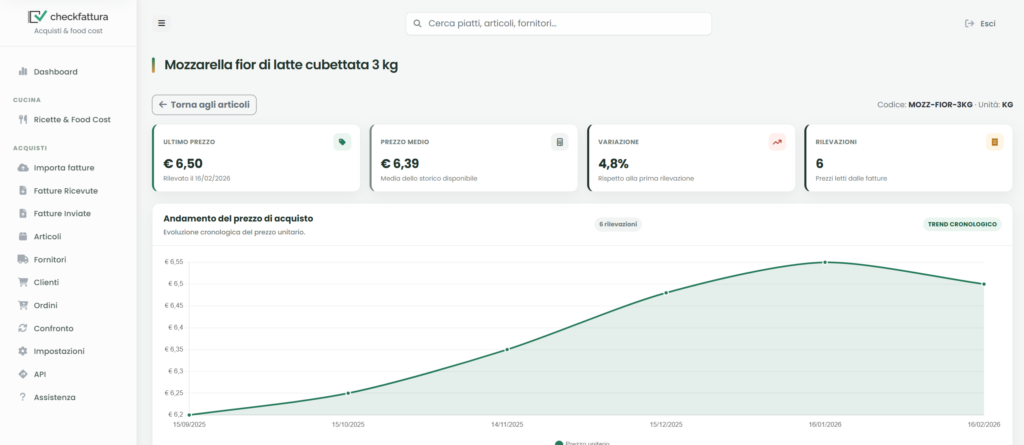Click the 15/09/2025 axis date label
The image size is (1024, 445).
coord(189,424)
